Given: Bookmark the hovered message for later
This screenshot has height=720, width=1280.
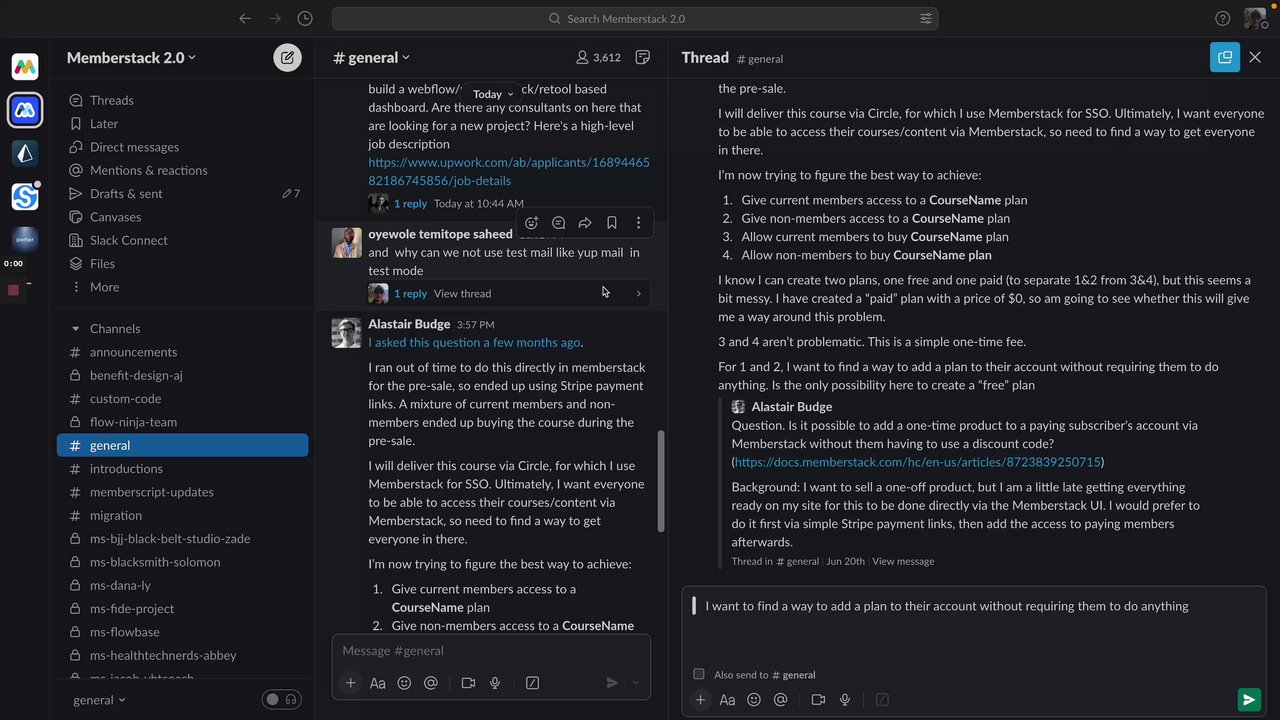Looking at the screenshot, I should click(612, 223).
